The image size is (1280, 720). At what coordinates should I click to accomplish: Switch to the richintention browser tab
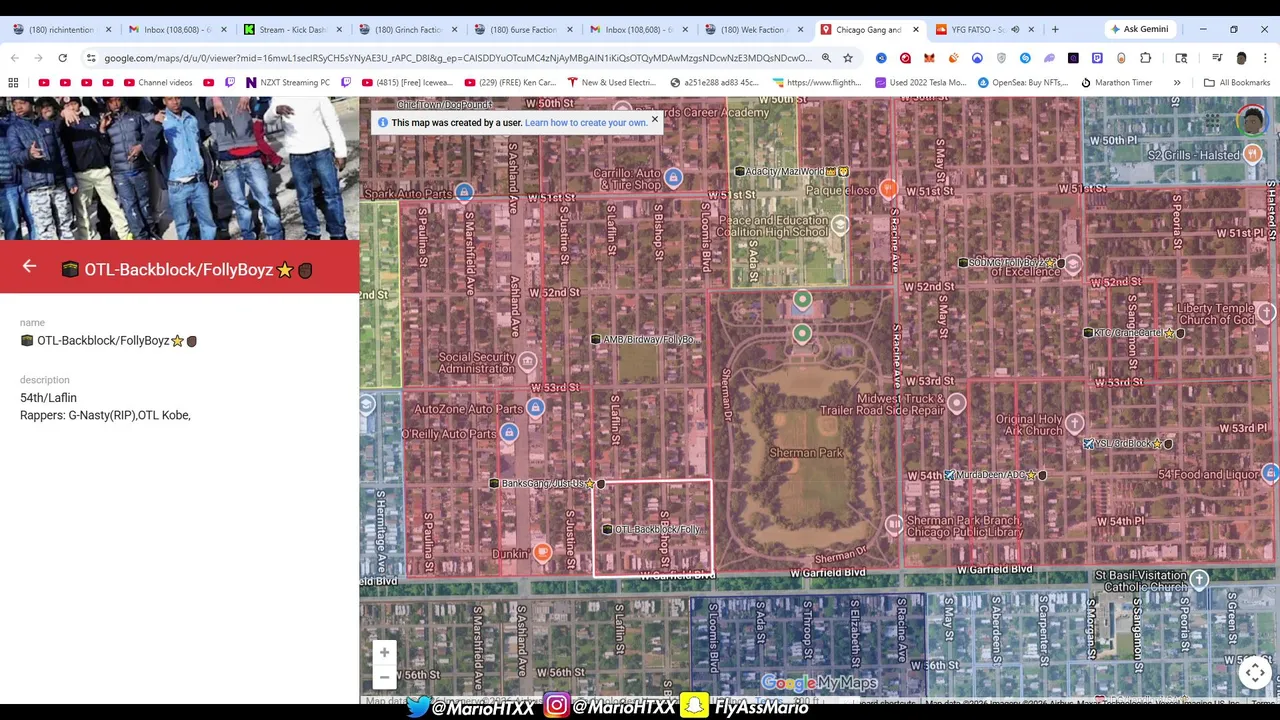click(x=61, y=30)
